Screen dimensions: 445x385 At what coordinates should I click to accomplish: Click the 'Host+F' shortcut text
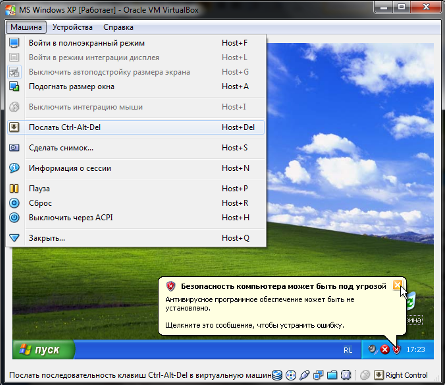(x=234, y=43)
